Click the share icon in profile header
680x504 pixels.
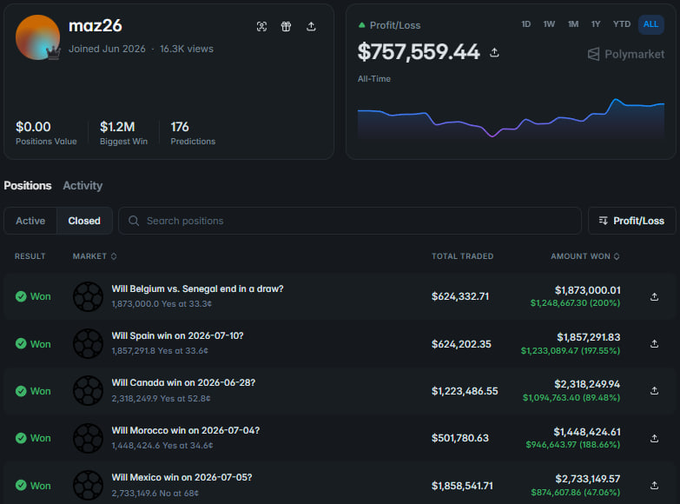pos(311,26)
